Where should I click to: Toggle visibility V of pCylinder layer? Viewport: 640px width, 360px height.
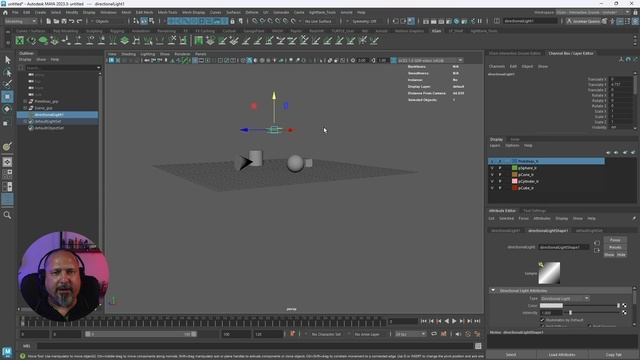click(x=492, y=181)
